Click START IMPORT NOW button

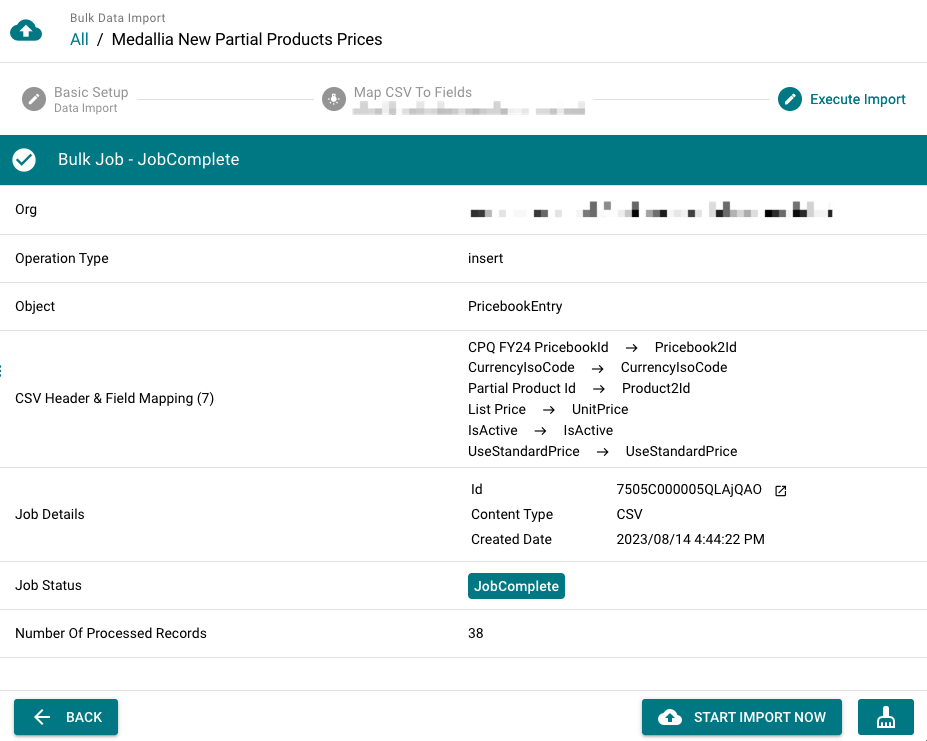pyautogui.click(x=741, y=717)
